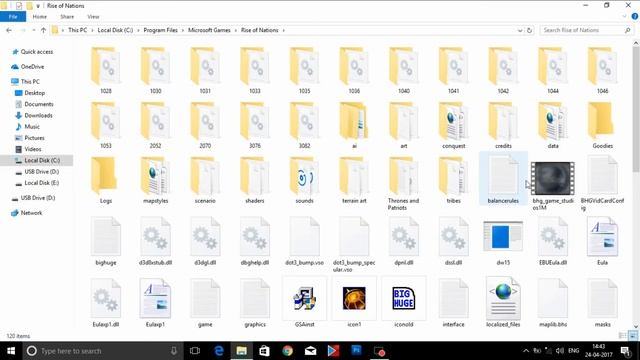This screenshot has width=640, height=360.
Task: Open the File ribbon tab
Action: pos(13,17)
